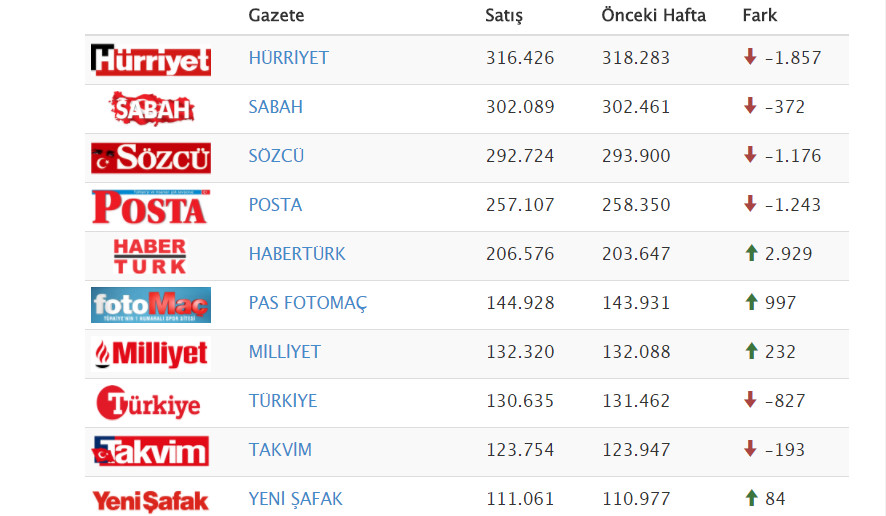
Task: Click the Yeni Şafak logo
Action: point(151,500)
